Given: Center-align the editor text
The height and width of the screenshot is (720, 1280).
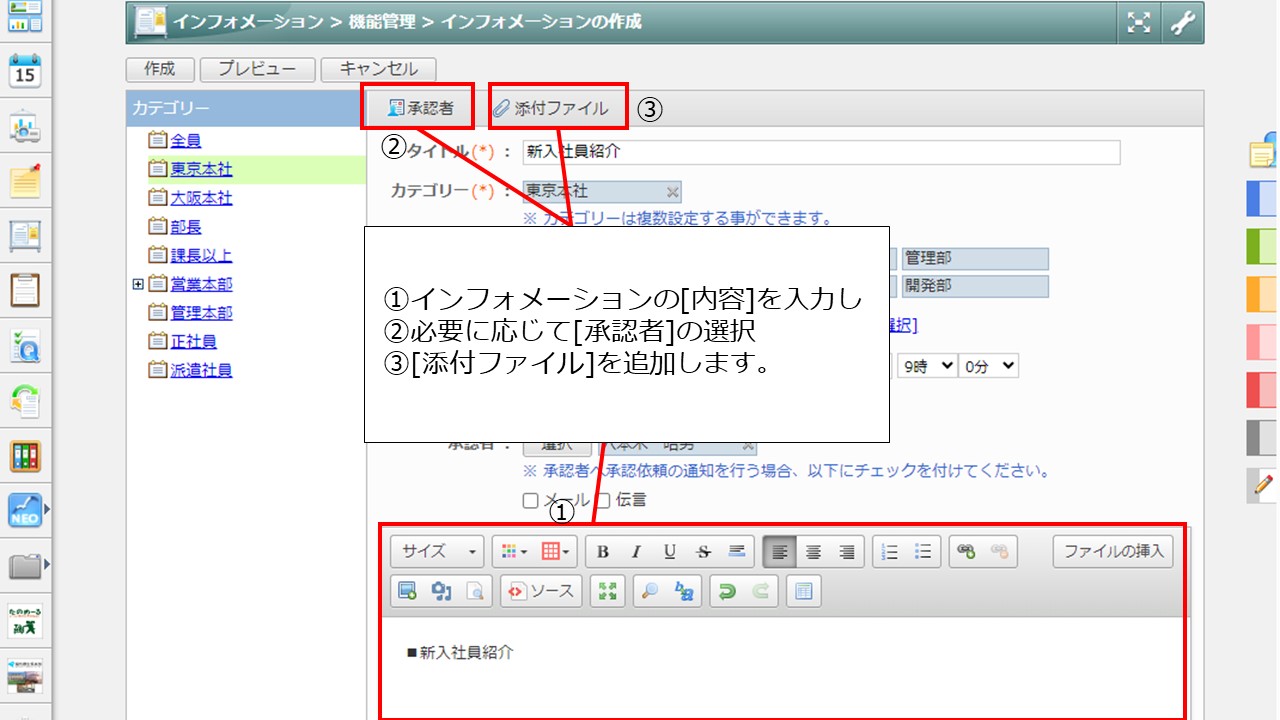Looking at the screenshot, I should tap(814, 552).
